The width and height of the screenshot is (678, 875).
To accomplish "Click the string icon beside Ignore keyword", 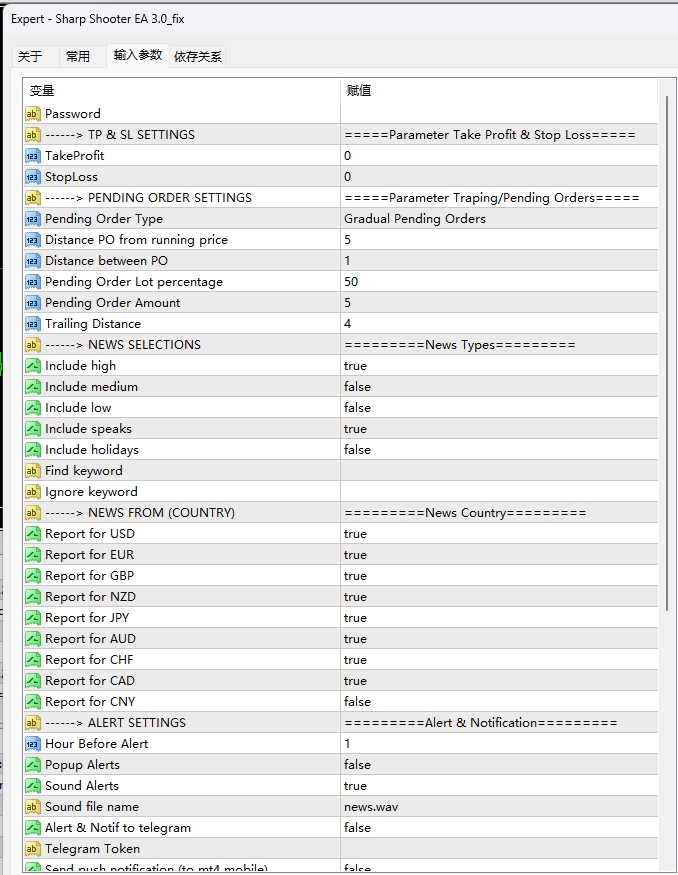I will click(x=32, y=492).
